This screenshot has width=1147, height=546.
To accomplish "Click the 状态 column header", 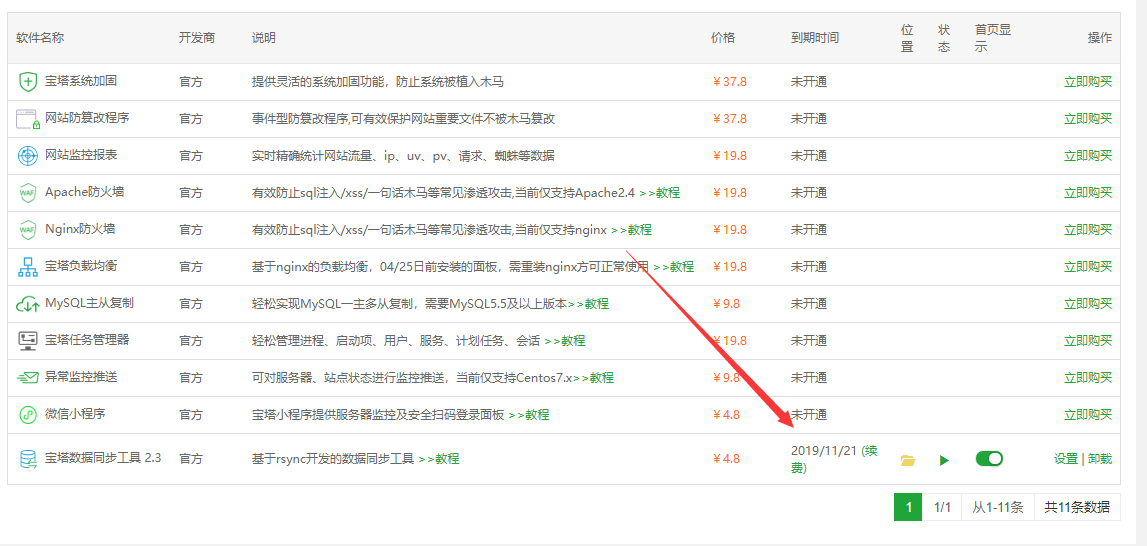I will [x=944, y=38].
